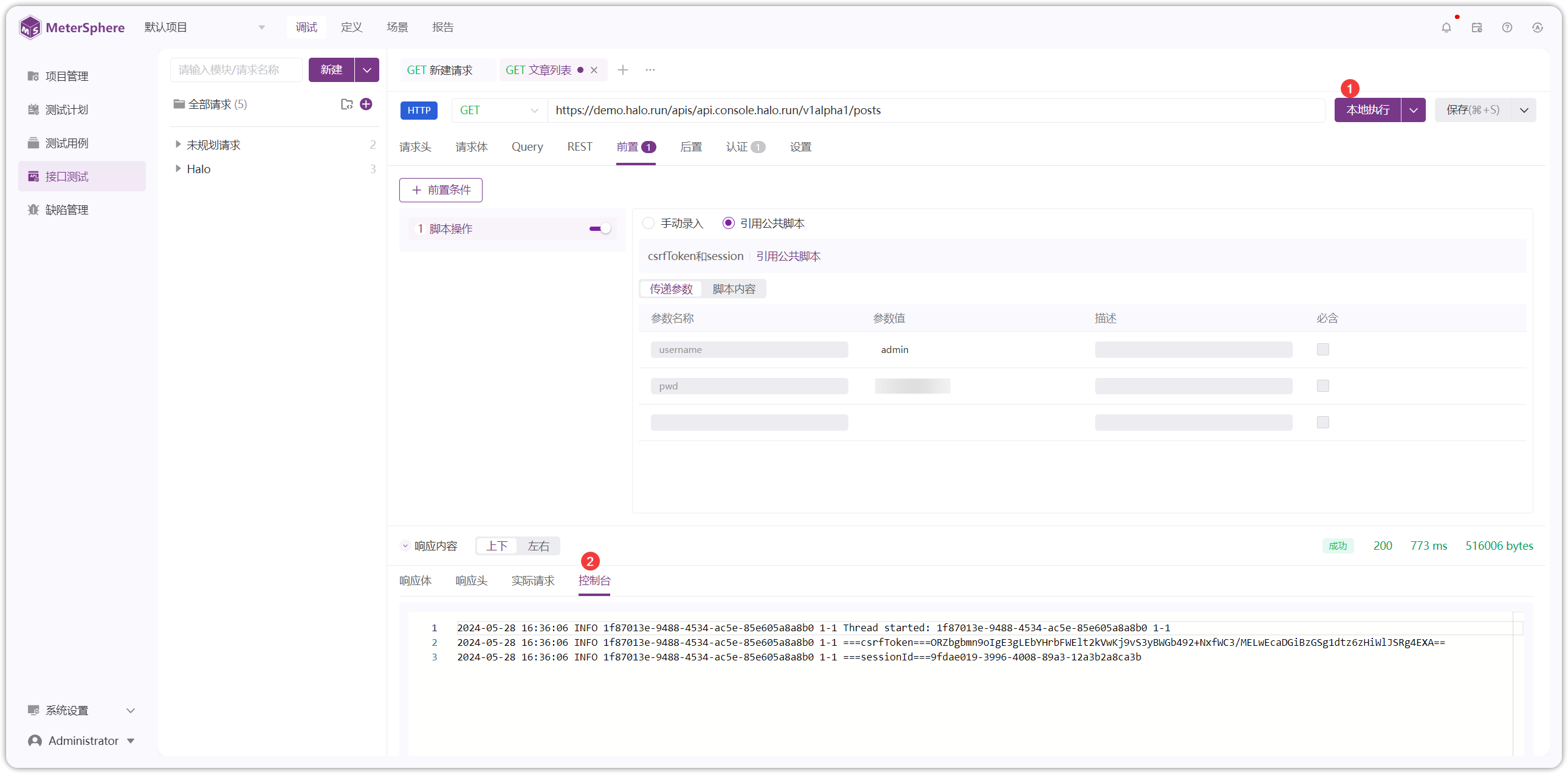1568x774 pixels.
Task: Expand the 未规划请求 tree node
Action: [177, 144]
